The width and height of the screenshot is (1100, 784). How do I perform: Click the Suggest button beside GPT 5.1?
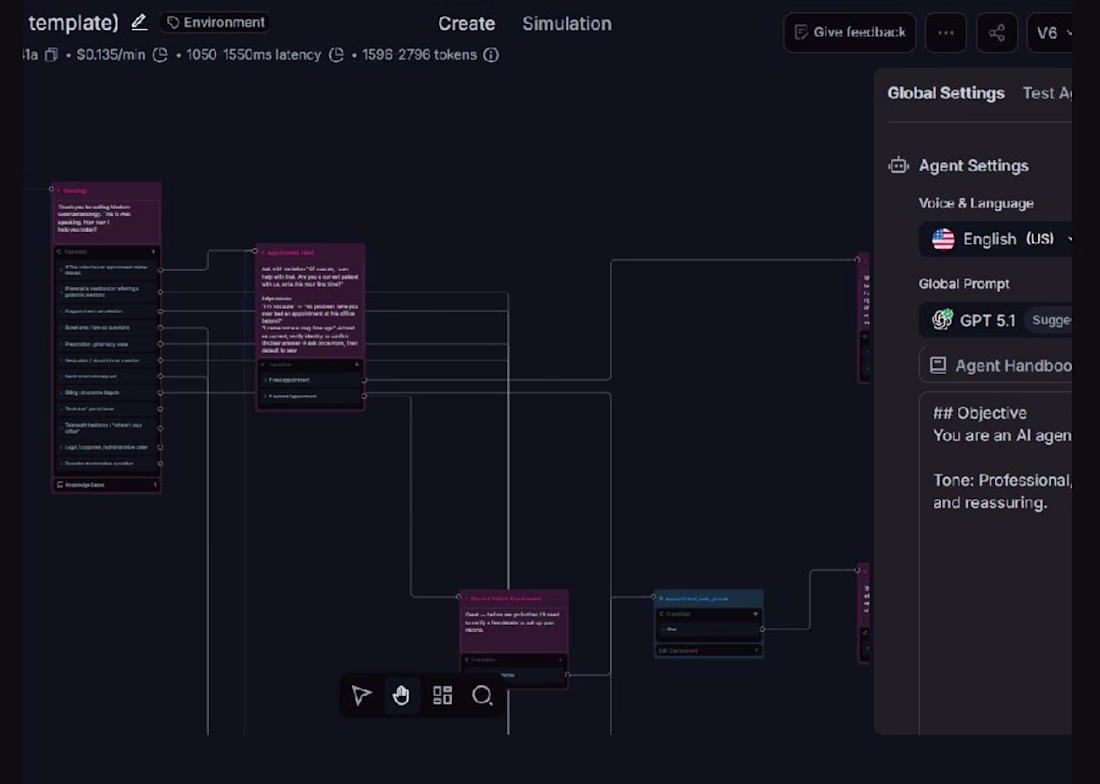tap(1048, 320)
